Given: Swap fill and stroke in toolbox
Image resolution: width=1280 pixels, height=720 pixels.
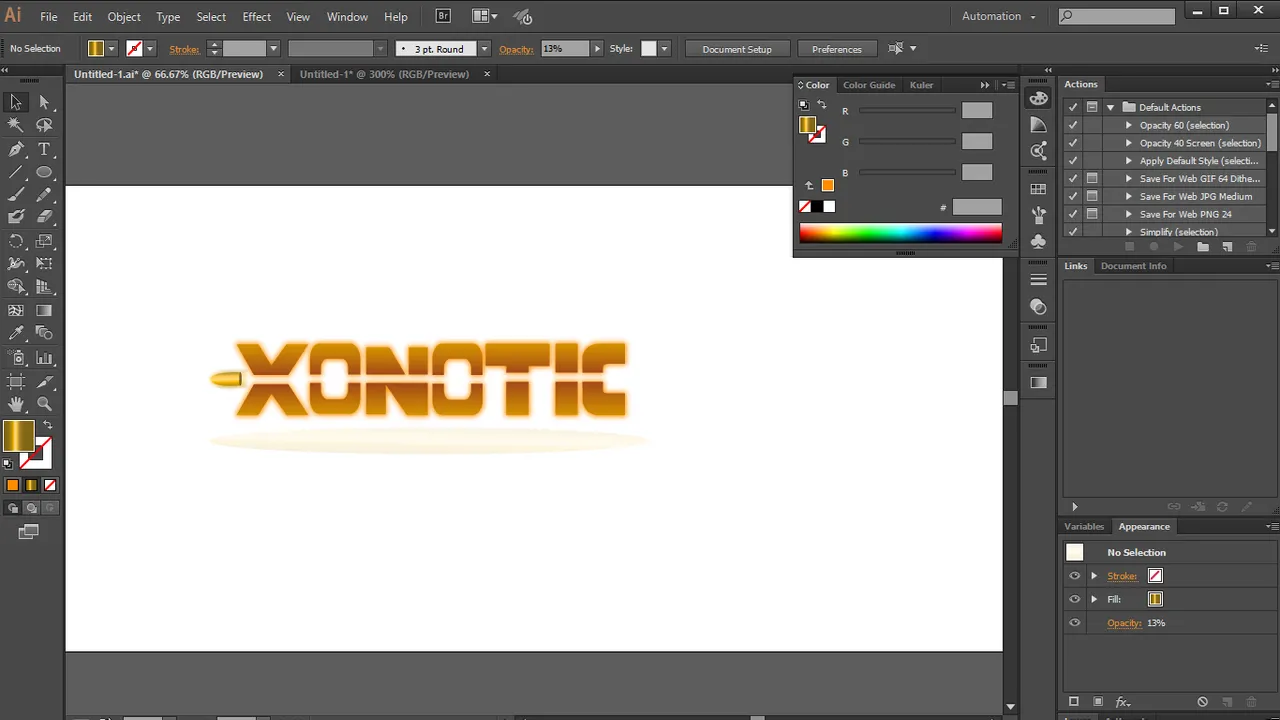Looking at the screenshot, I should pyautogui.click(x=47, y=426).
